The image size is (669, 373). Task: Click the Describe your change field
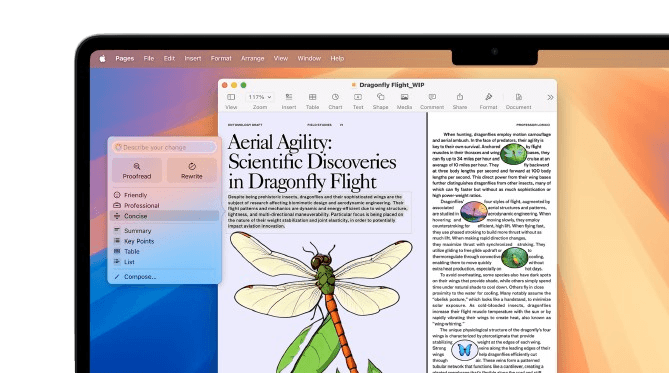(164, 147)
